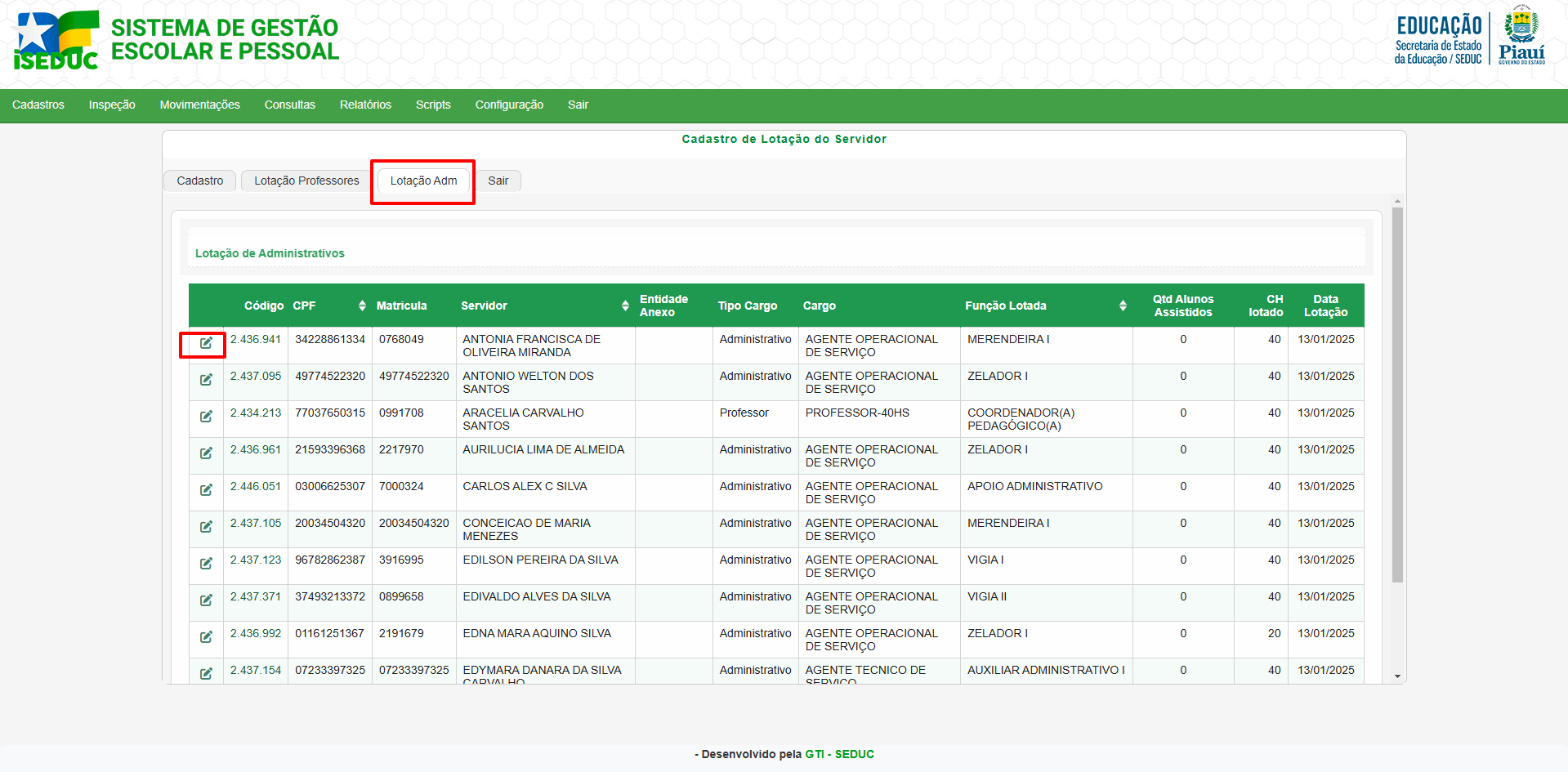Click the scrollbar down arrow

pyautogui.click(x=1397, y=676)
